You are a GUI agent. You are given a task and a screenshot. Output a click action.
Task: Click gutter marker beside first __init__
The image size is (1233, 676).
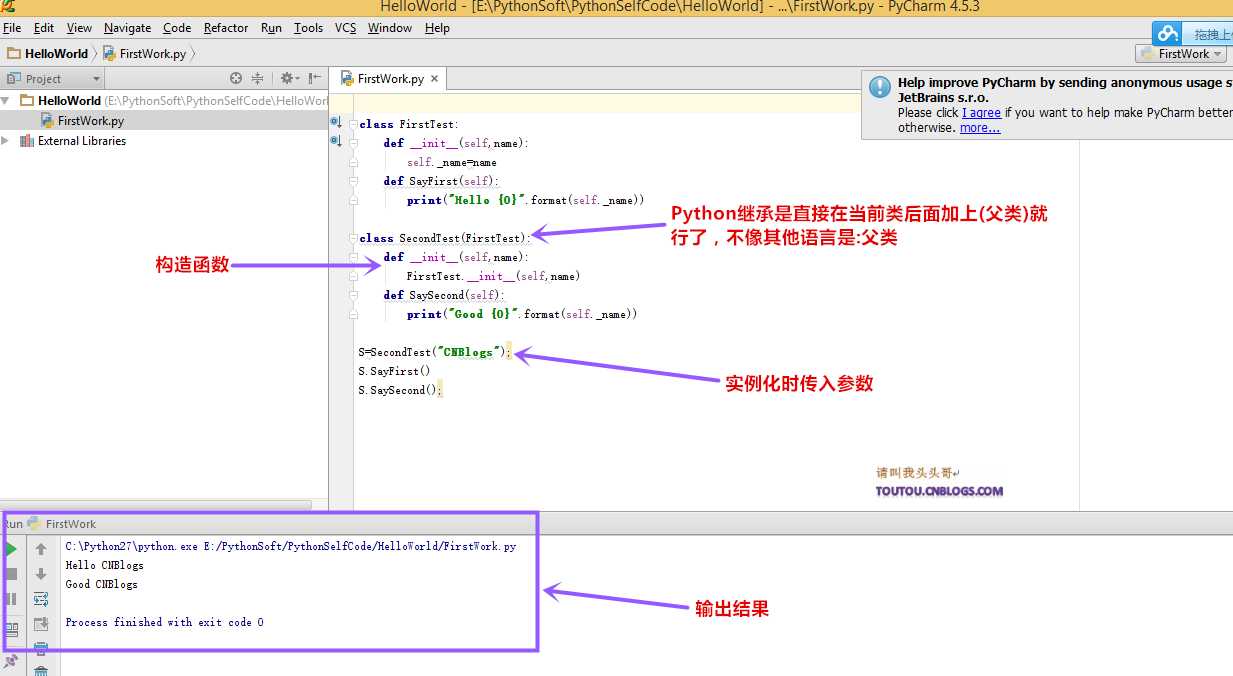(336, 141)
